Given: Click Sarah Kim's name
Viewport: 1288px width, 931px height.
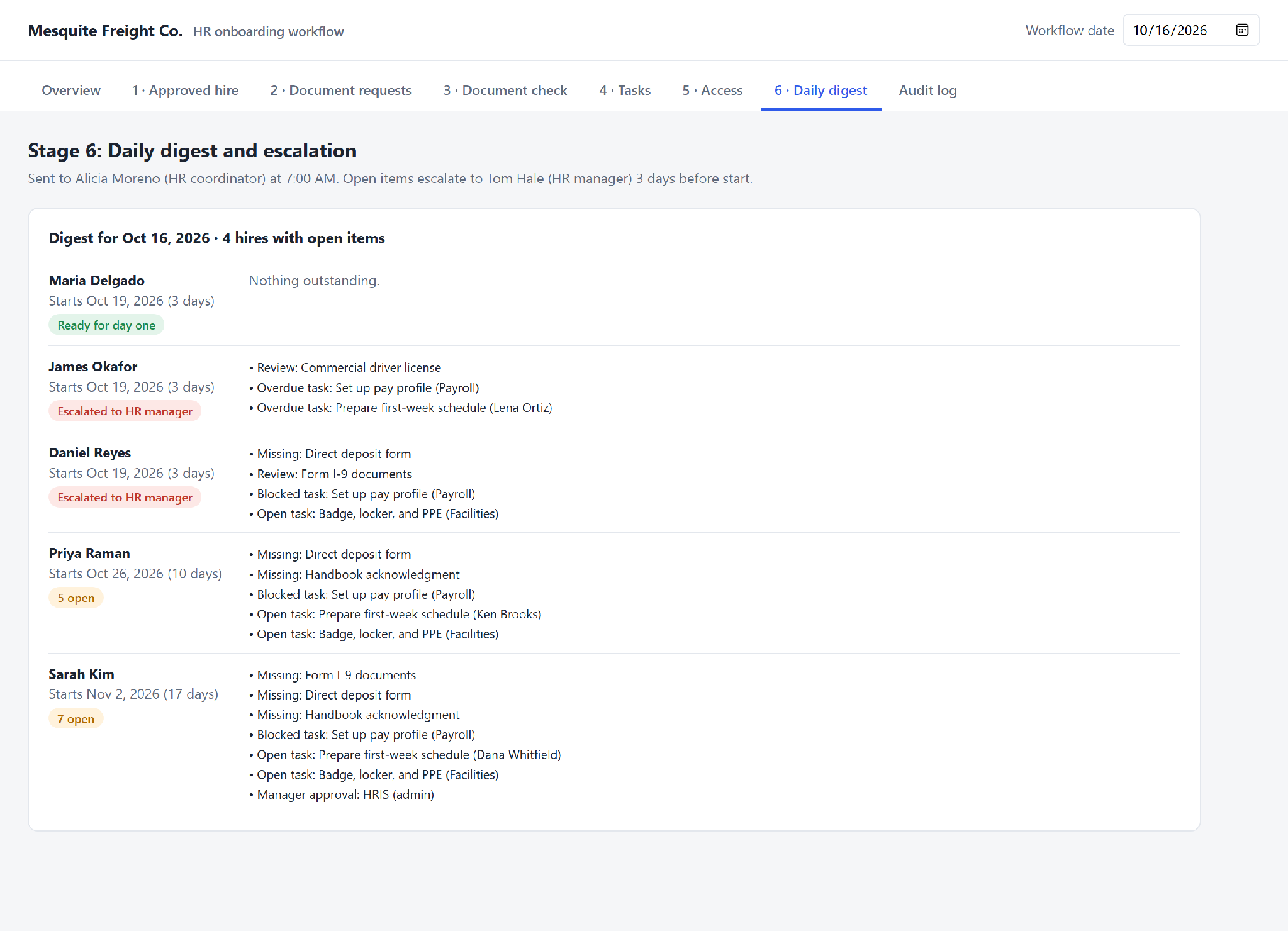Looking at the screenshot, I should click(82, 674).
